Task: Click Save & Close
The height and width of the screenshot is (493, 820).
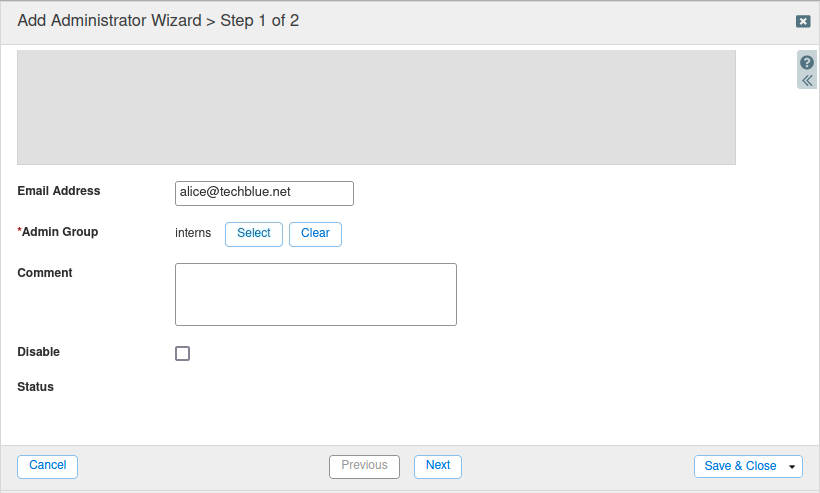Action: point(740,467)
